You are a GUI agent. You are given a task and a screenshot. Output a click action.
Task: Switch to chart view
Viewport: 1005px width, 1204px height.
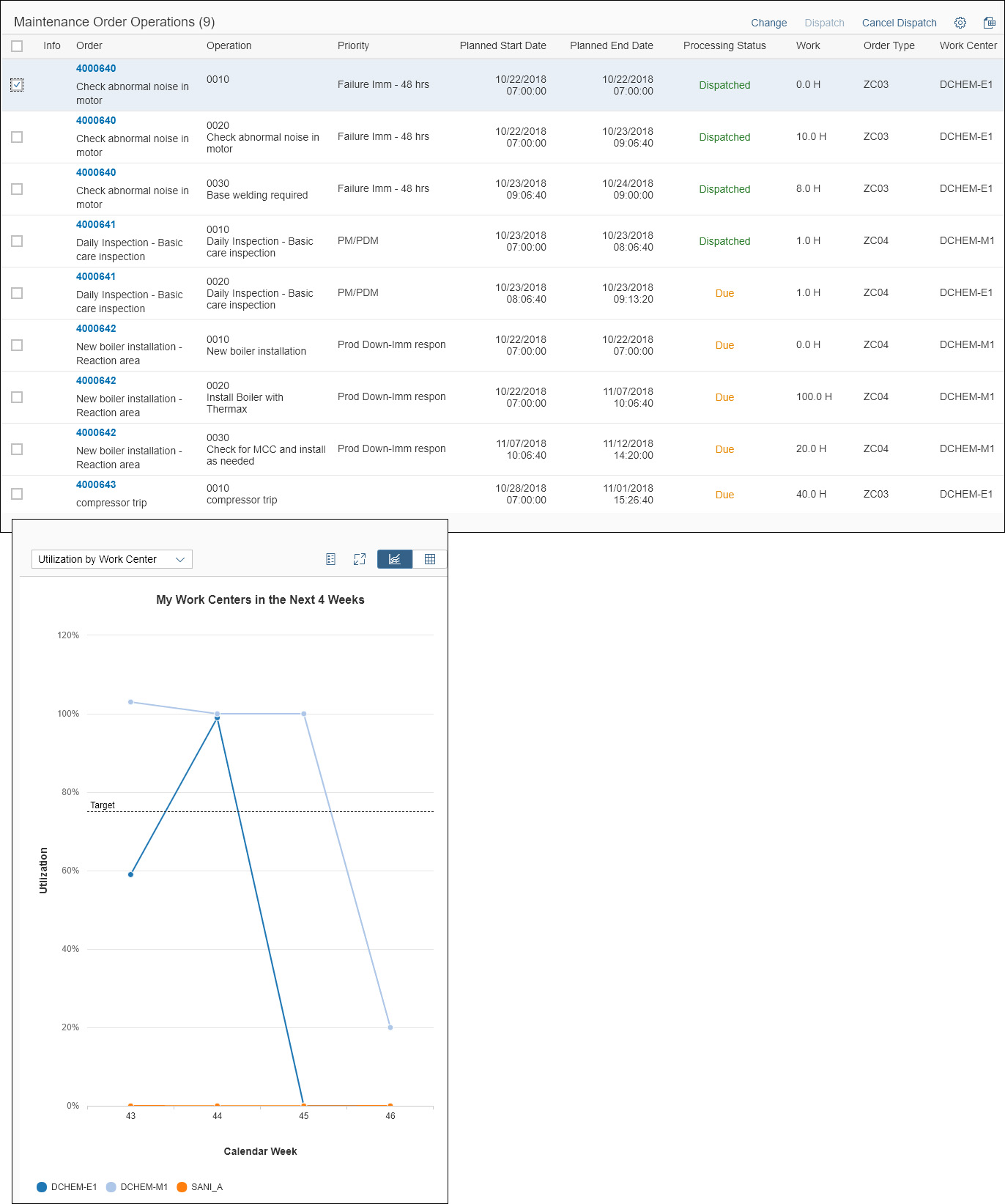(395, 559)
